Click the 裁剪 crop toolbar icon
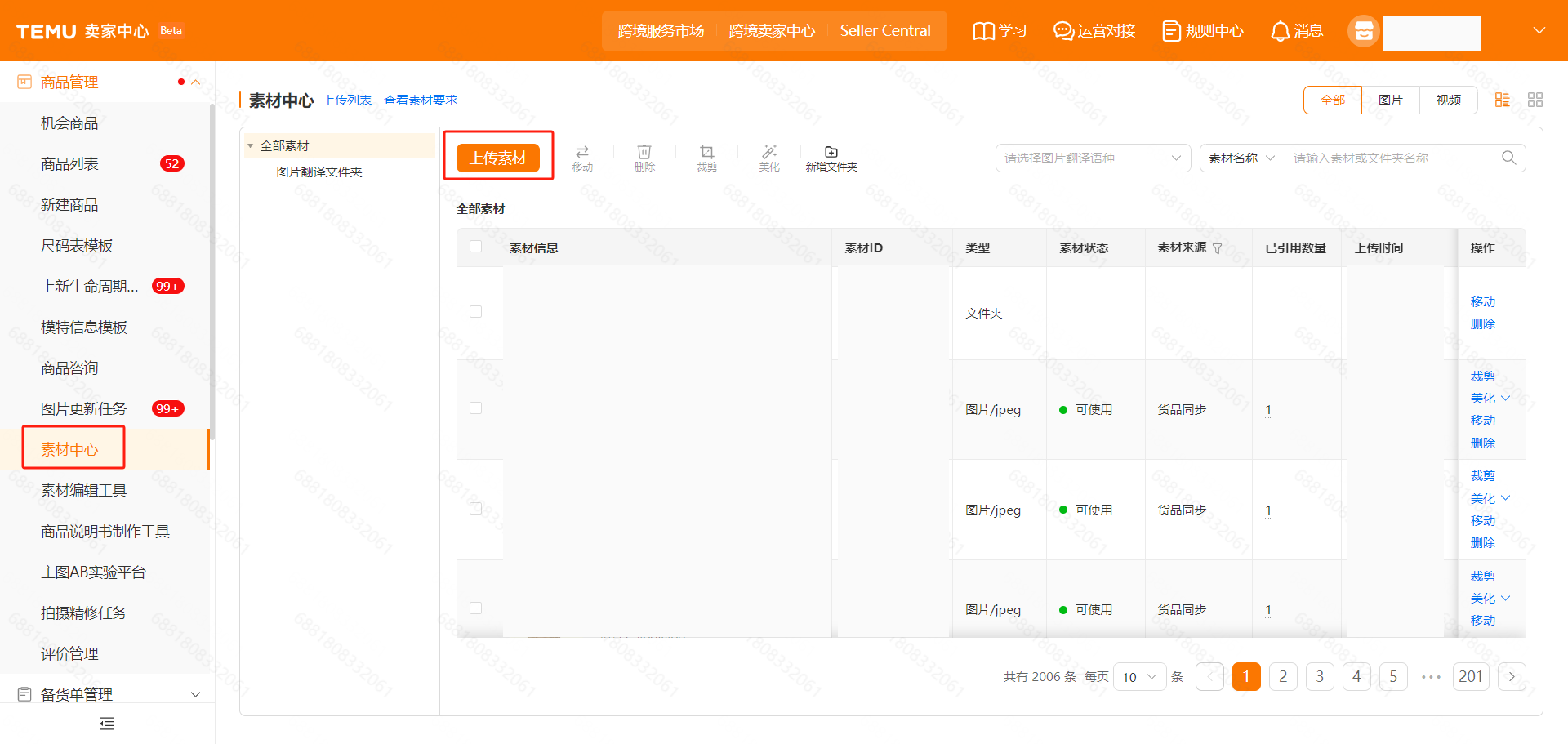Image resolution: width=1568 pixels, height=744 pixels. click(x=706, y=153)
